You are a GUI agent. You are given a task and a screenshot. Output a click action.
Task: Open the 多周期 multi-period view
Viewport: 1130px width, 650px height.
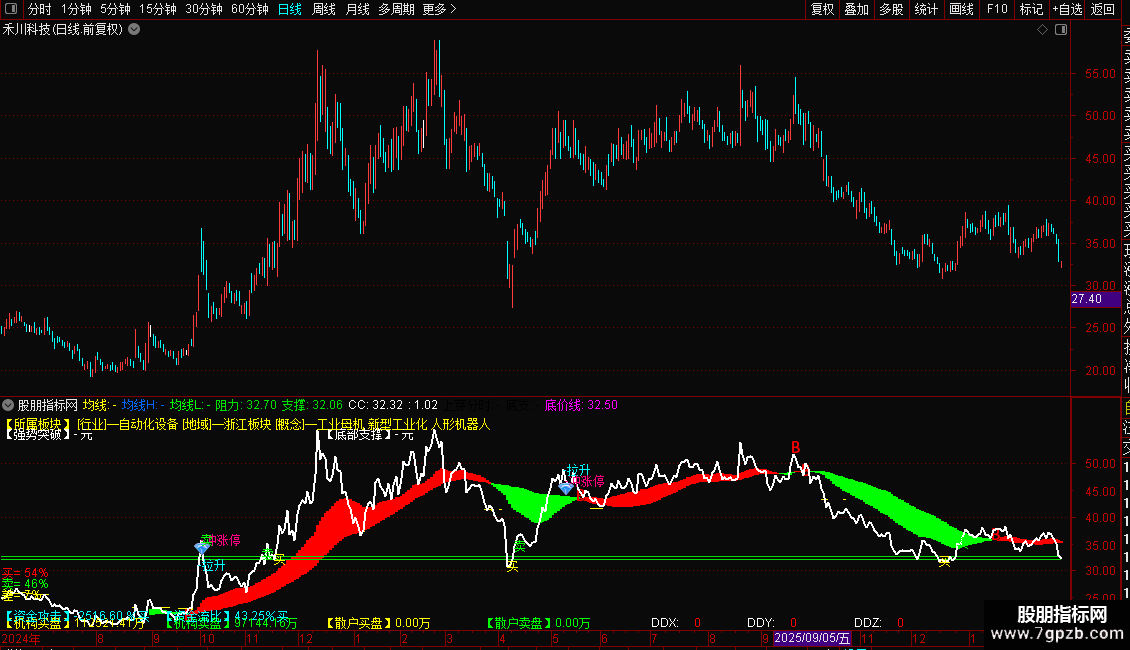396,9
